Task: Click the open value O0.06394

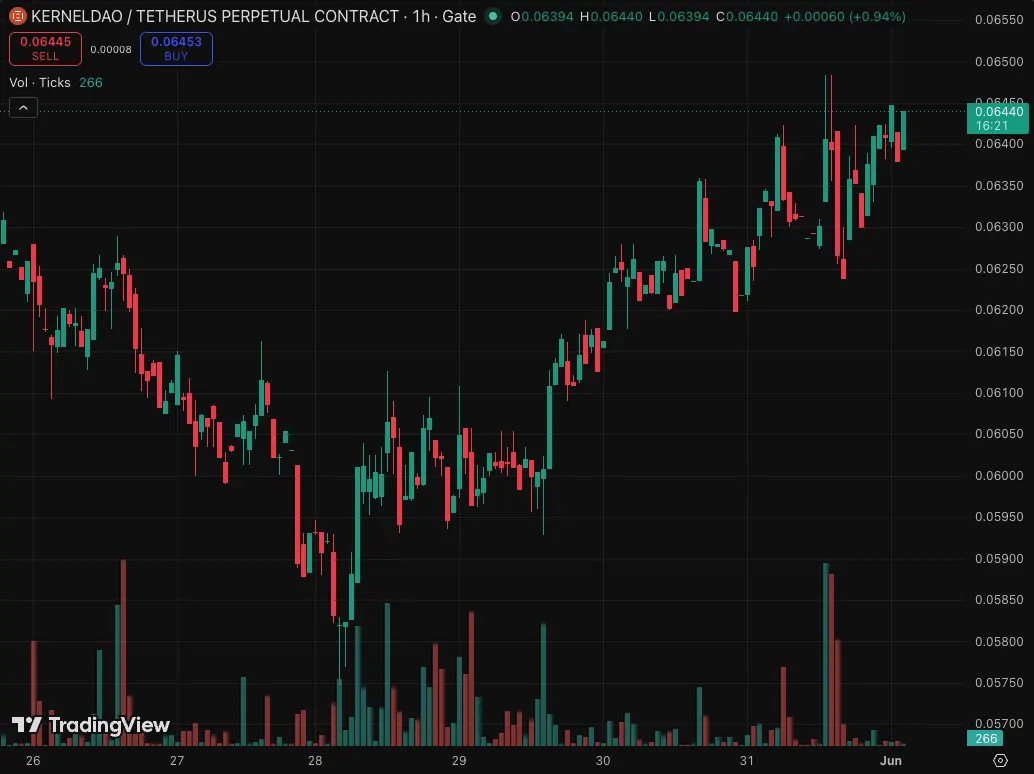Action: [542, 16]
